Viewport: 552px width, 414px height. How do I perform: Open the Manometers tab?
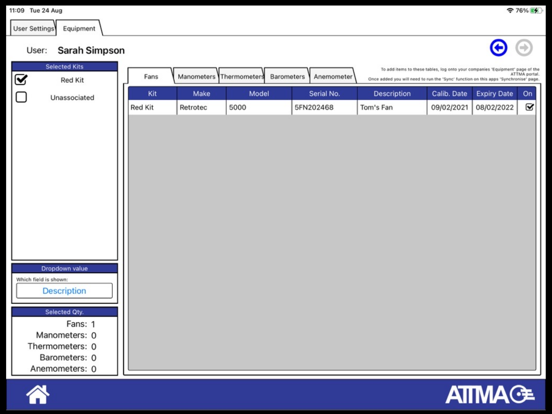pos(196,76)
